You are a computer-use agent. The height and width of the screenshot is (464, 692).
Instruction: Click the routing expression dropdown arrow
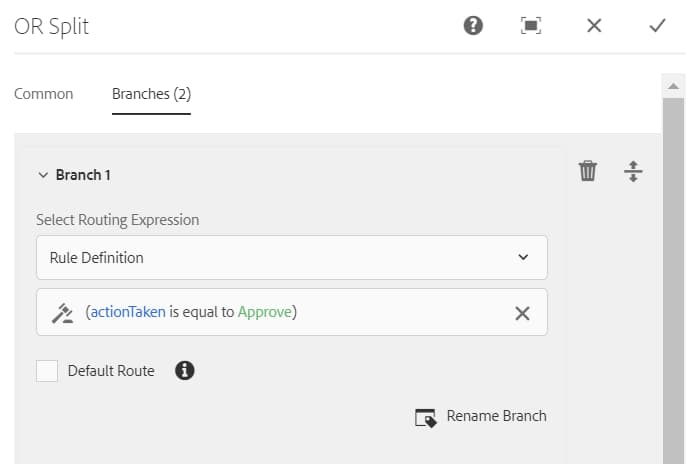click(x=523, y=257)
